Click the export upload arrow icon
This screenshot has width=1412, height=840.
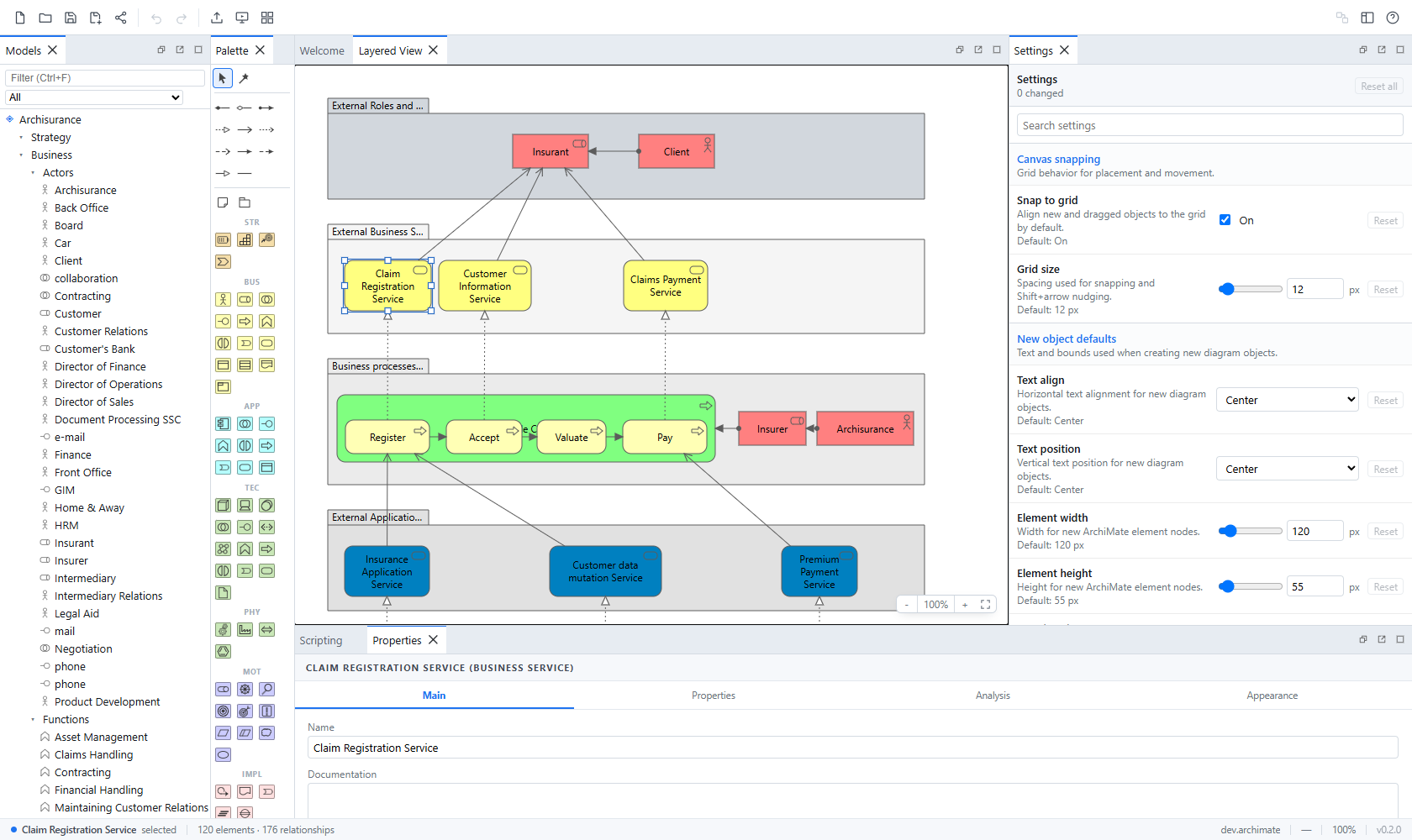(x=217, y=18)
